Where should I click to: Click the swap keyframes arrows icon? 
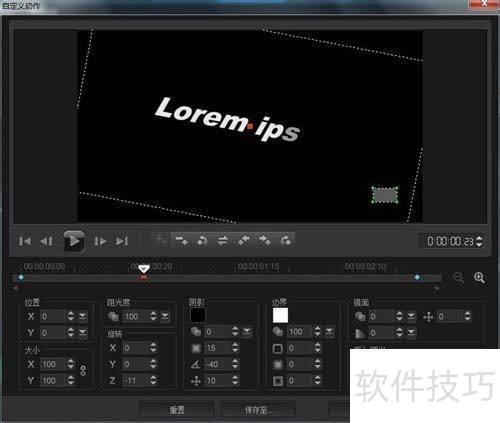[223, 240]
